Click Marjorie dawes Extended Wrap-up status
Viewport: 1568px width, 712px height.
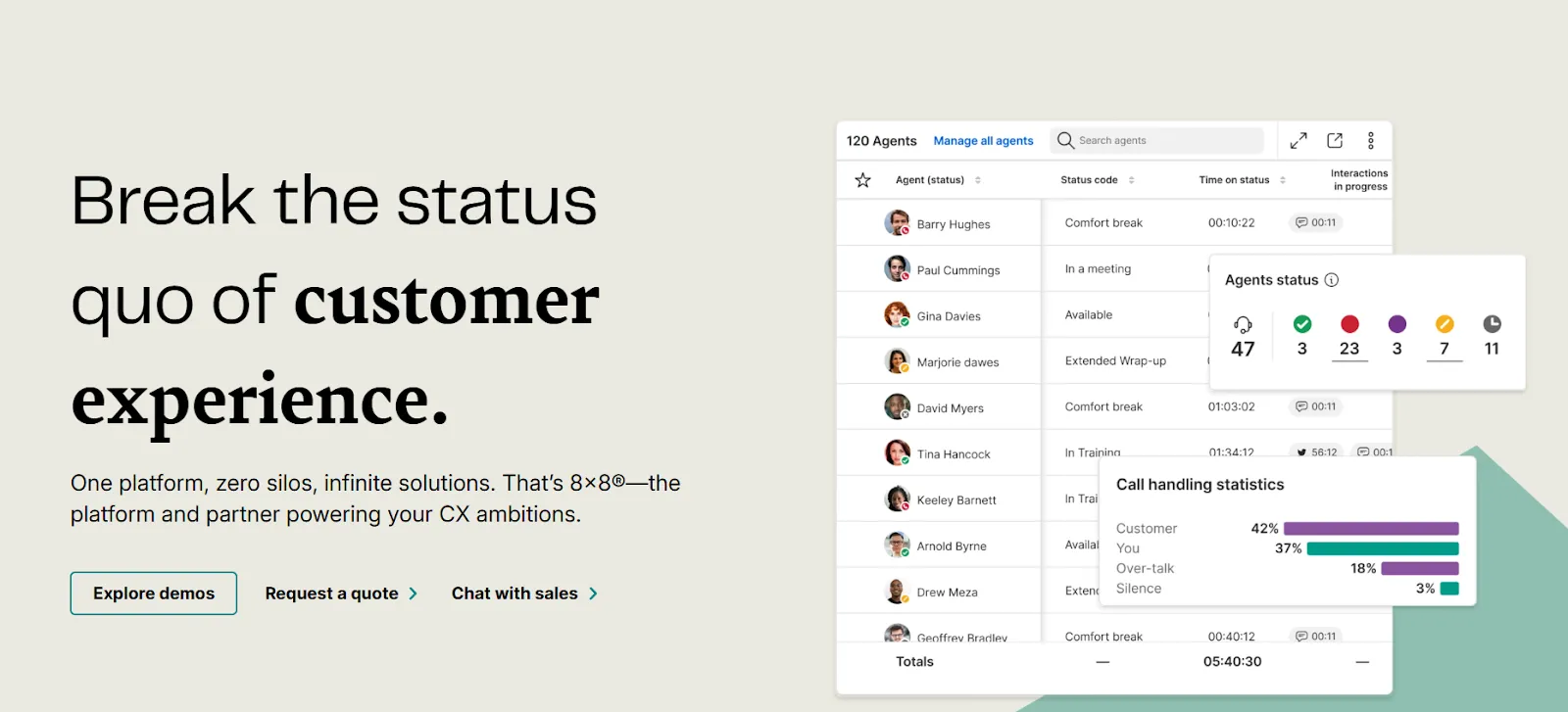(x=1115, y=361)
